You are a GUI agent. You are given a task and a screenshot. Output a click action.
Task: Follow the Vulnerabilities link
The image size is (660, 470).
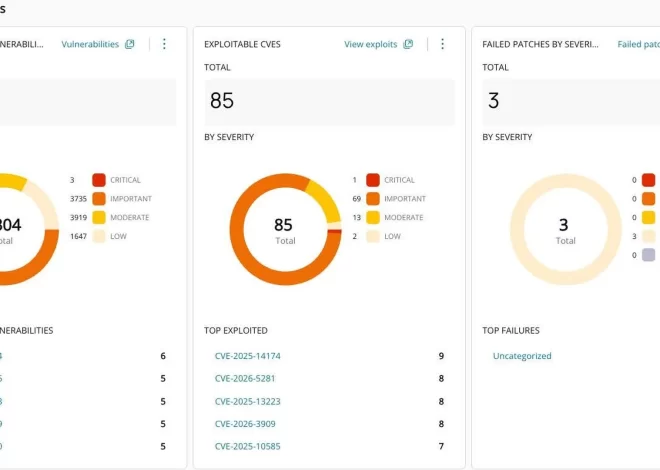(x=90, y=44)
